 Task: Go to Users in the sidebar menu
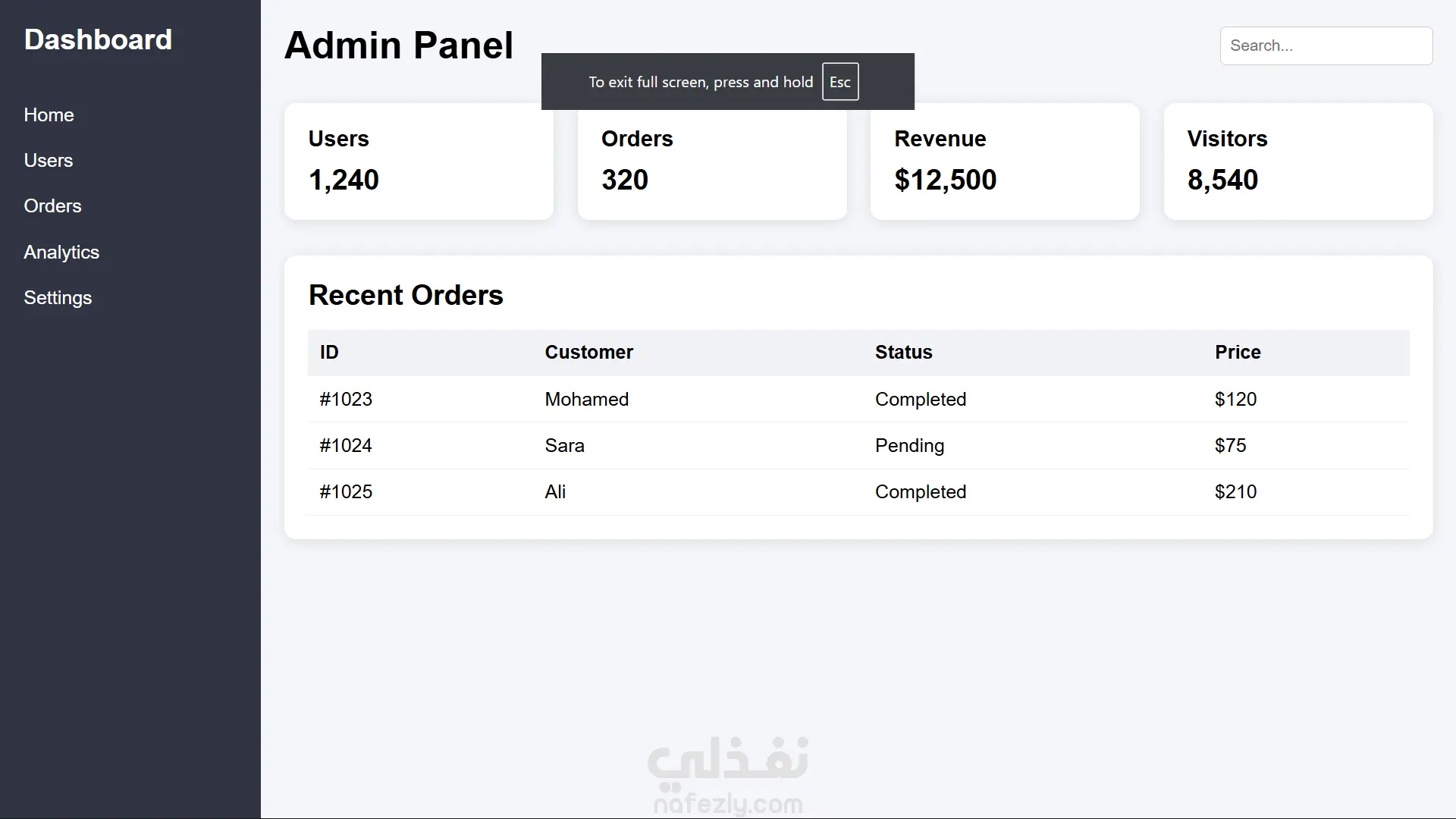(49, 161)
